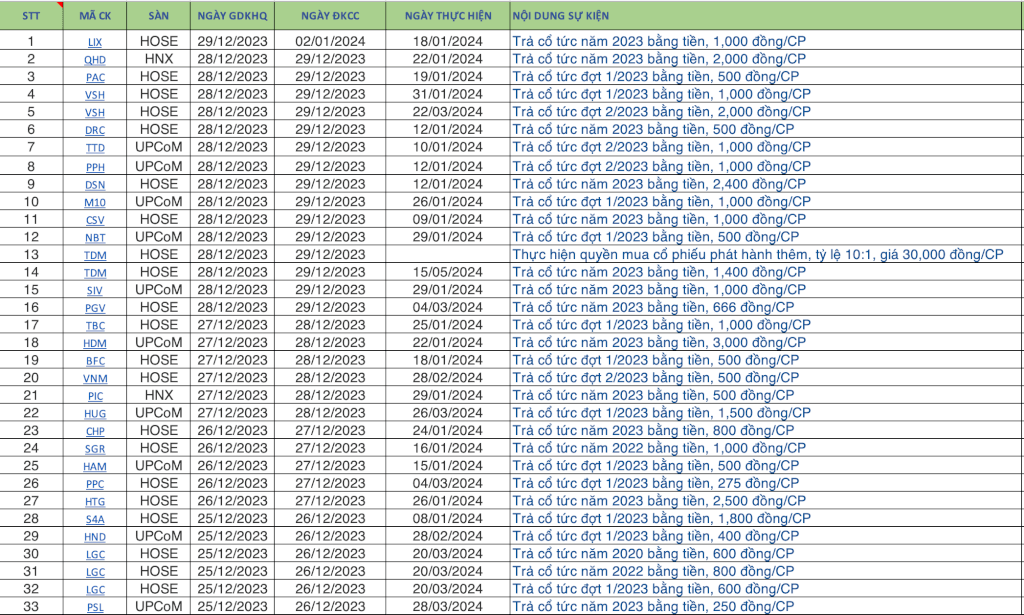
Task: Select the 02/01/2024 registration date cell
Action: pyautogui.click(x=330, y=41)
